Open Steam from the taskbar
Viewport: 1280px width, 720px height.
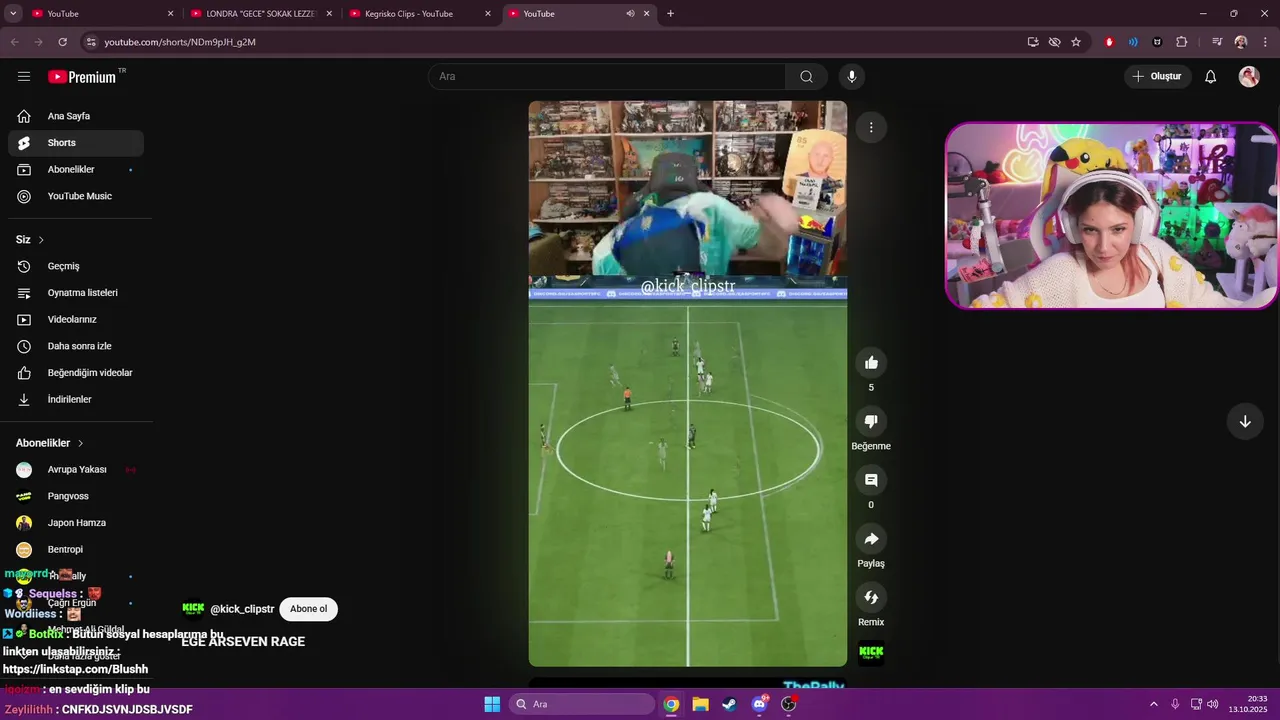pos(729,704)
